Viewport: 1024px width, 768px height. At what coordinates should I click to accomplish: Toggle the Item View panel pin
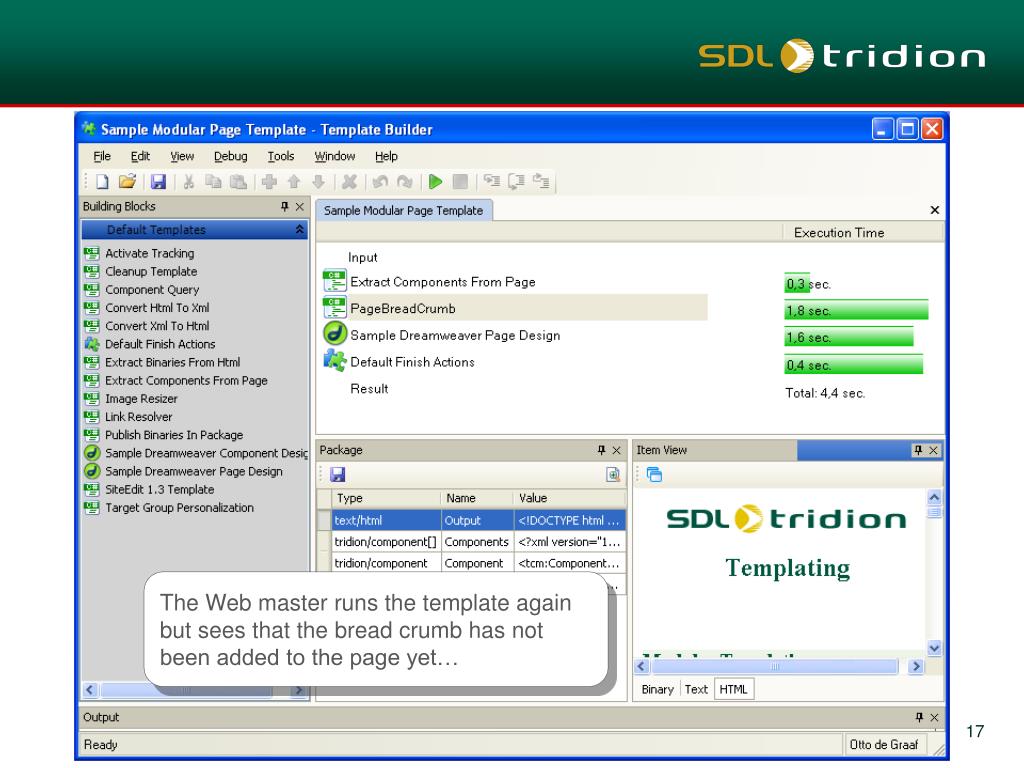pos(918,450)
